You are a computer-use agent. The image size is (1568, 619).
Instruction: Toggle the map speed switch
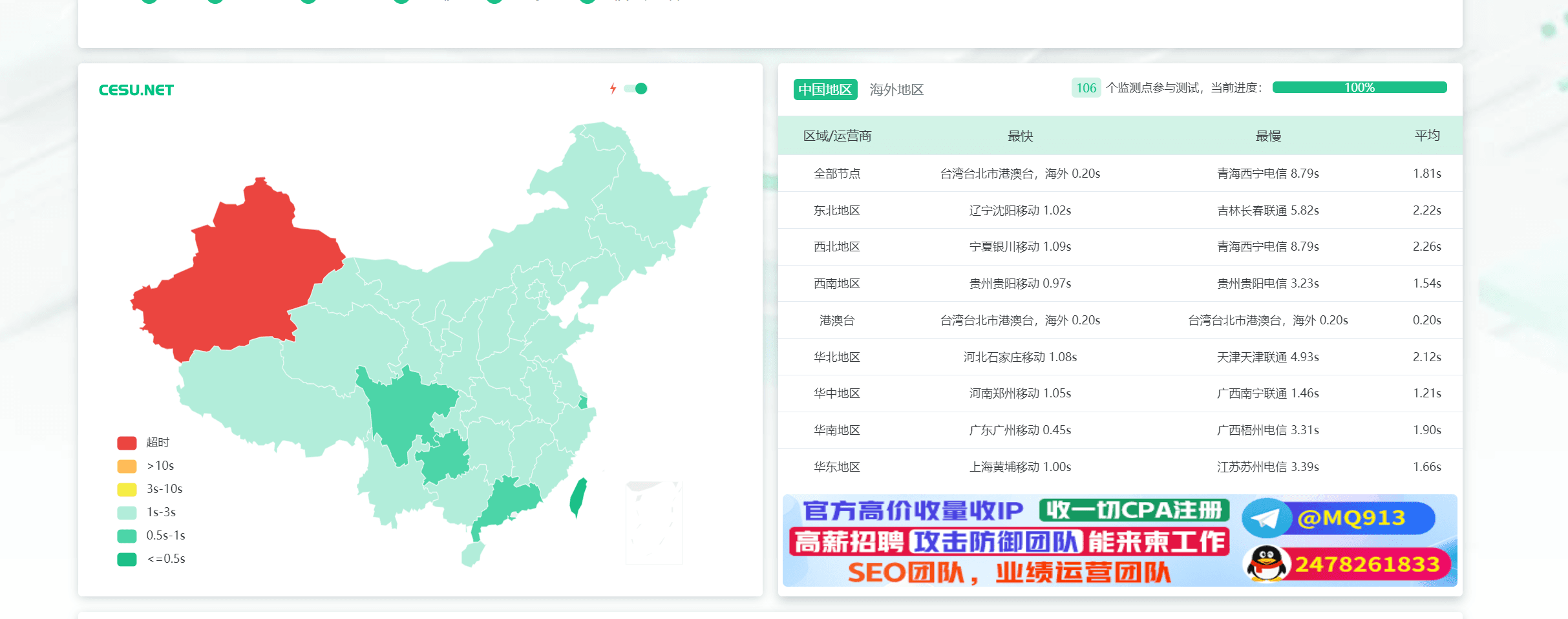pyautogui.click(x=636, y=89)
